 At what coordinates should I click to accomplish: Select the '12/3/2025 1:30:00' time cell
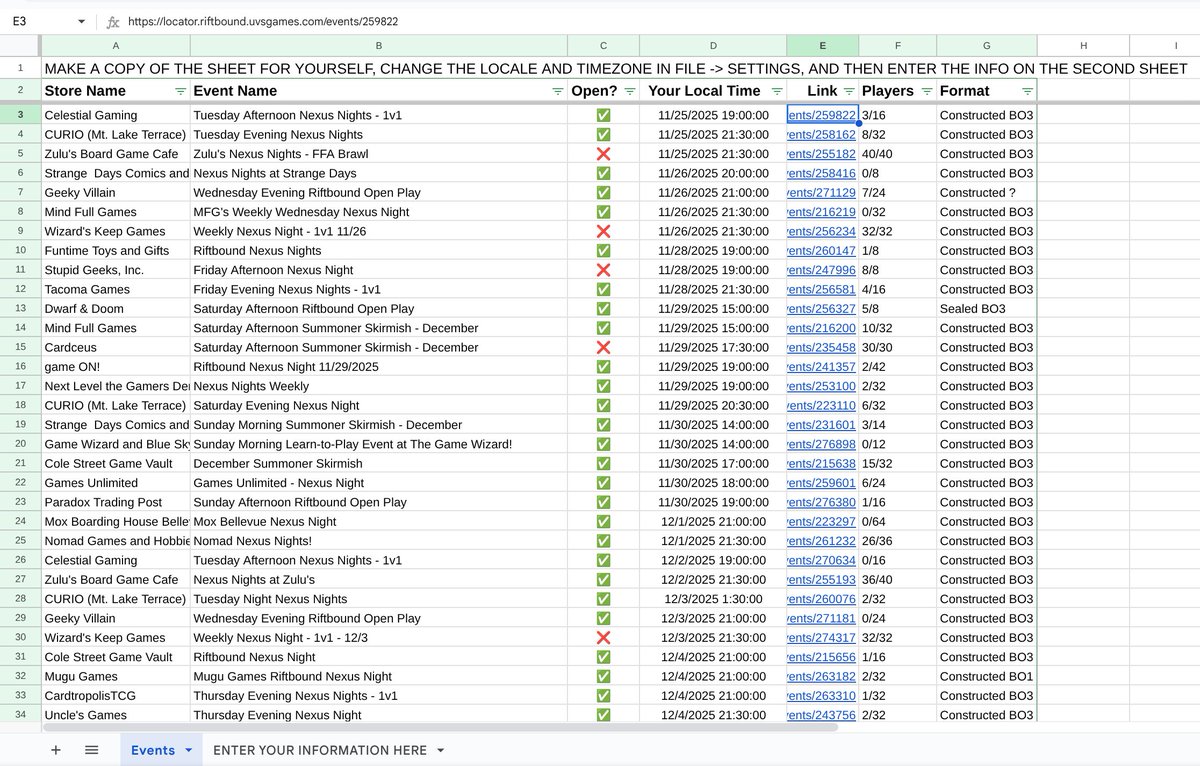(713, 599)
